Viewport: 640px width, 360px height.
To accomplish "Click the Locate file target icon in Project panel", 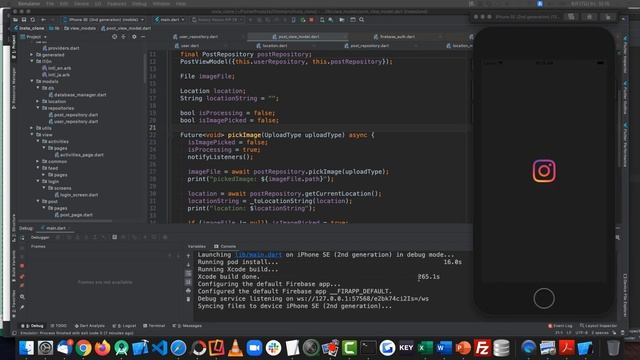I will (x=114, y=37).
